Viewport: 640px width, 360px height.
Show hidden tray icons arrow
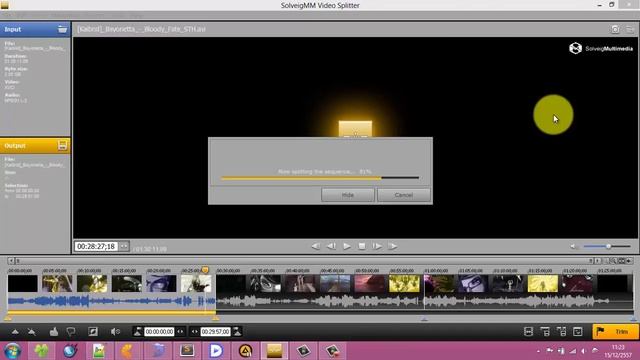[x=538, y=351]
